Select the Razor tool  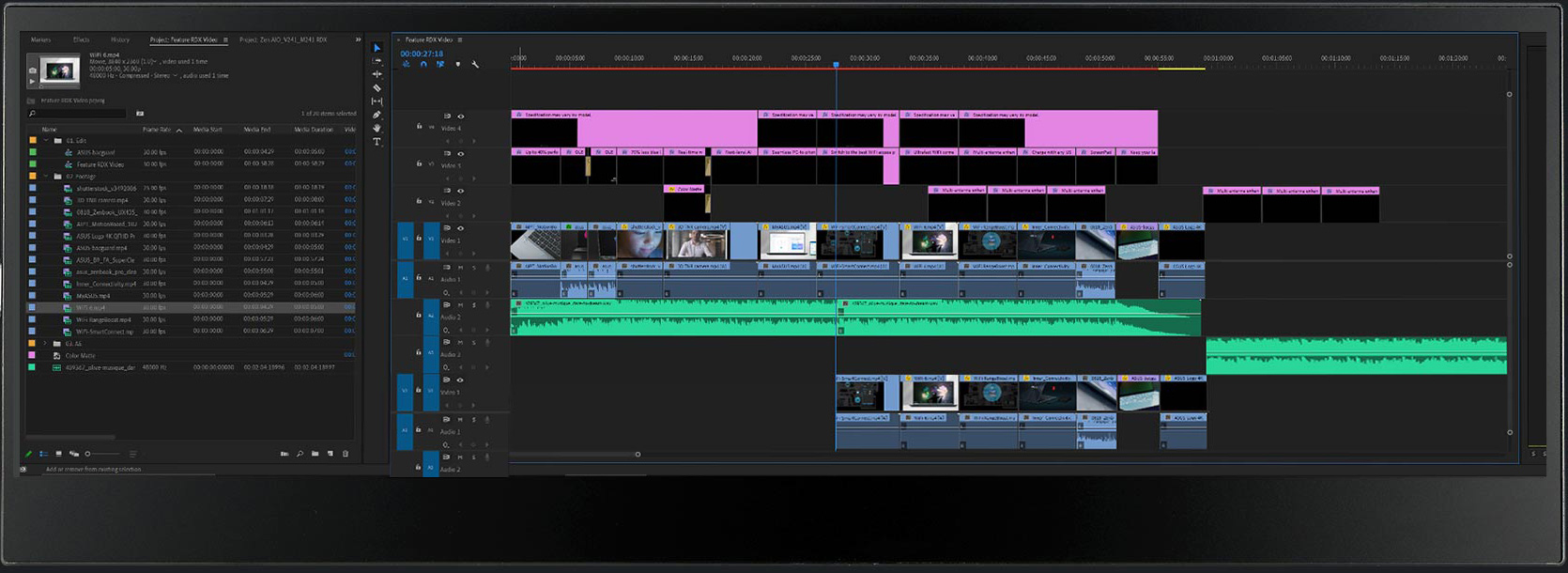pos(377,88)
